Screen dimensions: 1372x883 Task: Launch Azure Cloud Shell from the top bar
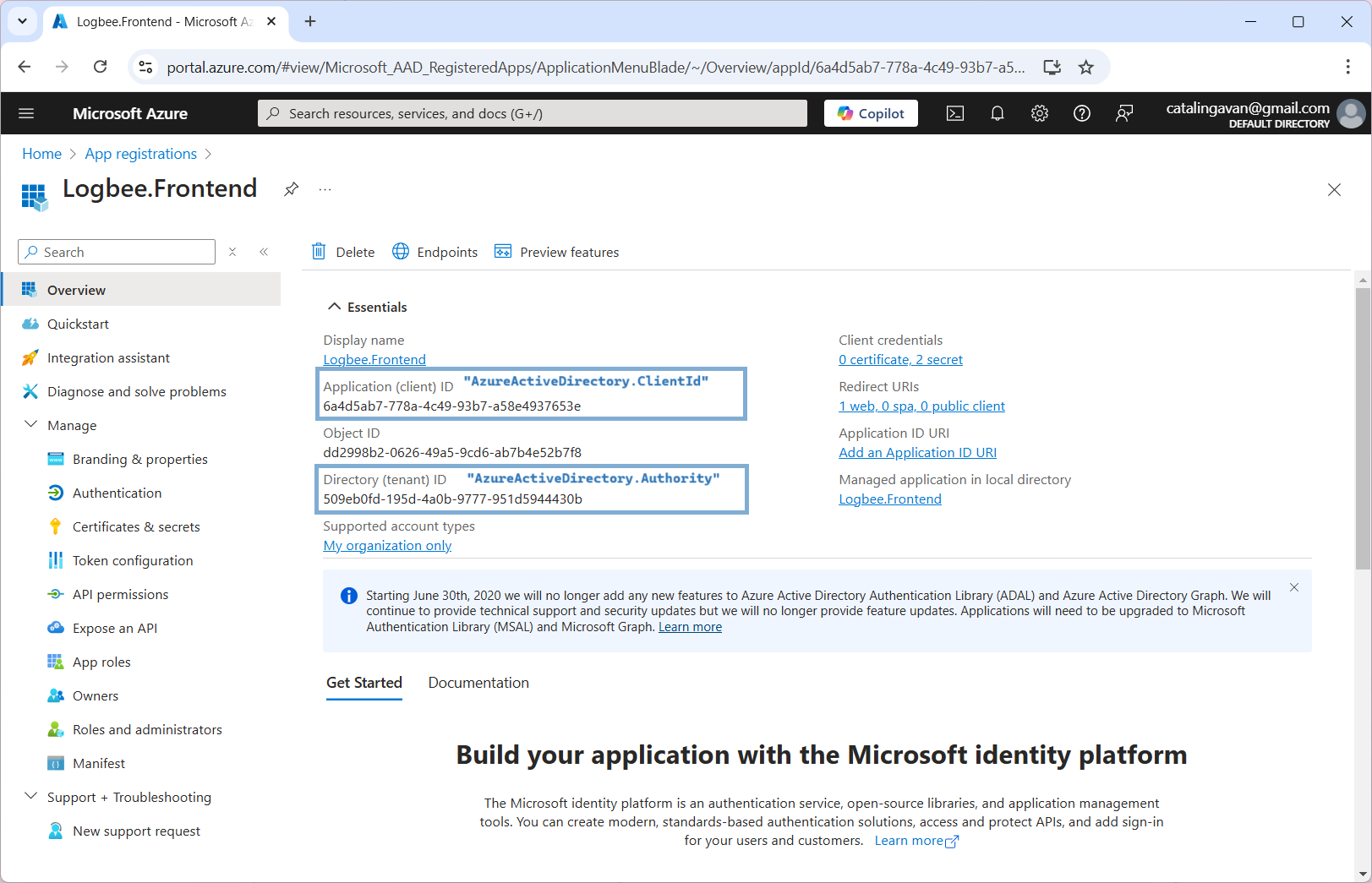[x=955, y=112]
